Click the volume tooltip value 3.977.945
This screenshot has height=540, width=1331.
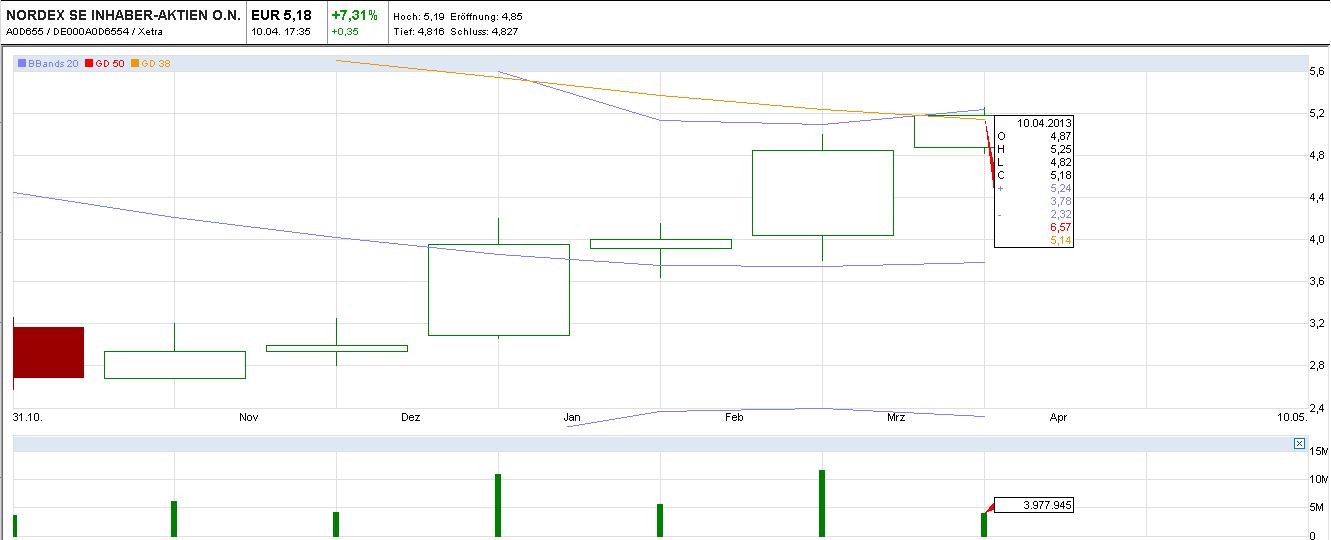[1047, 506]
